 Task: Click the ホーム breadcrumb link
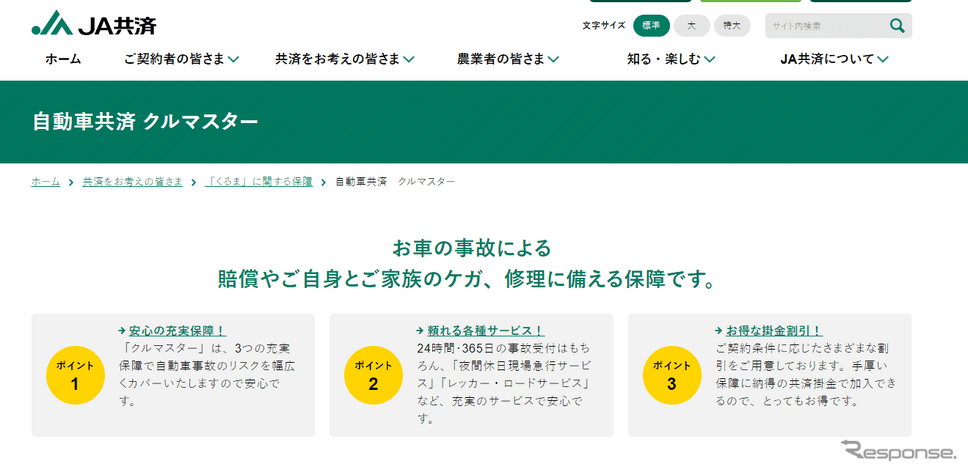click(x=46, y=182)
